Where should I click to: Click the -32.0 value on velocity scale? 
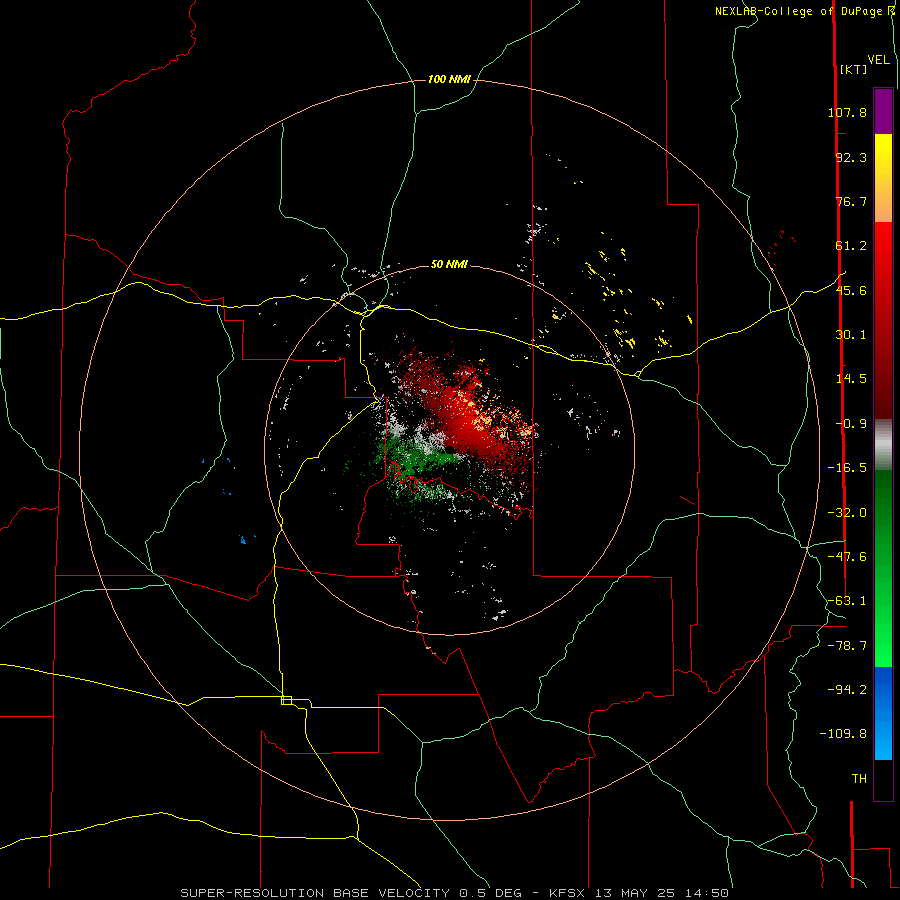(847, 513)
